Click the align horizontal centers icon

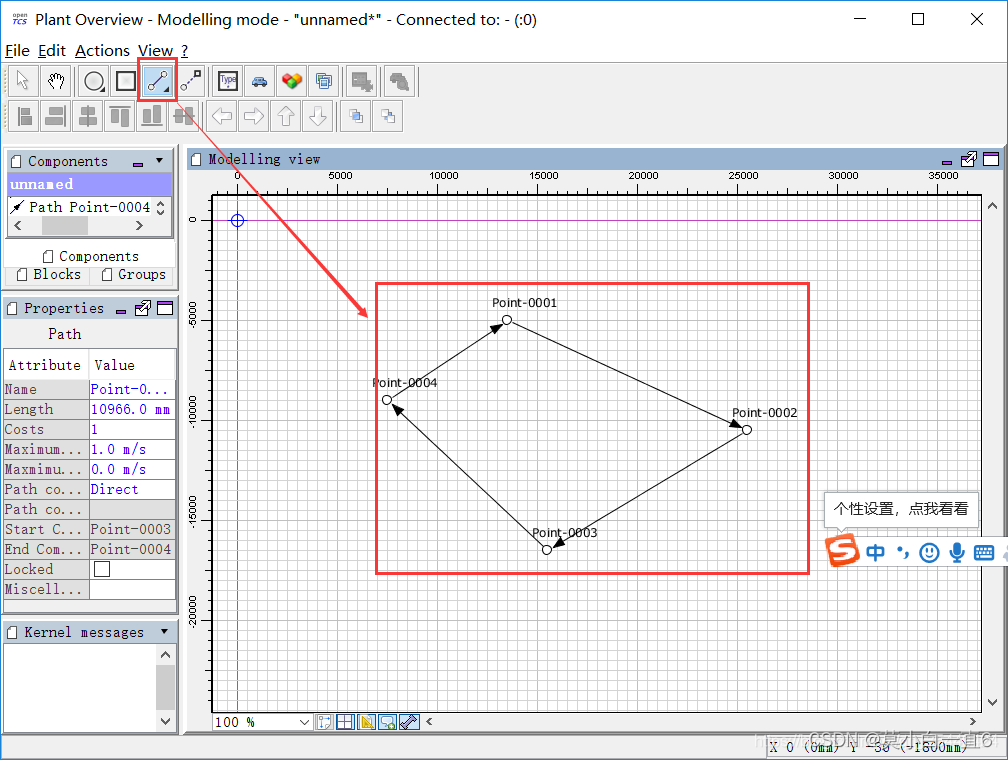coord(87,116)
